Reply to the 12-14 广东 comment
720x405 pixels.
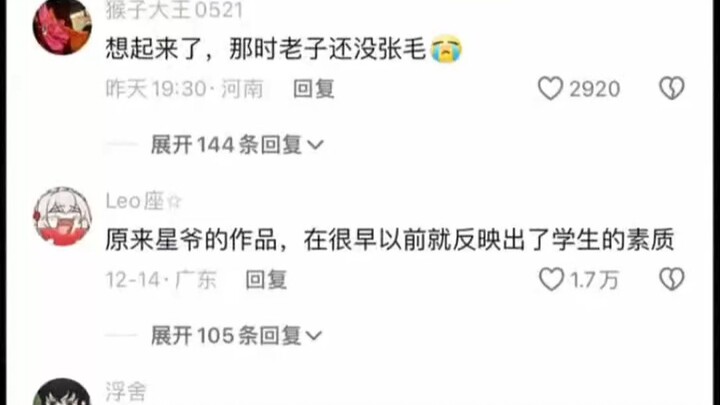[266, 280]
